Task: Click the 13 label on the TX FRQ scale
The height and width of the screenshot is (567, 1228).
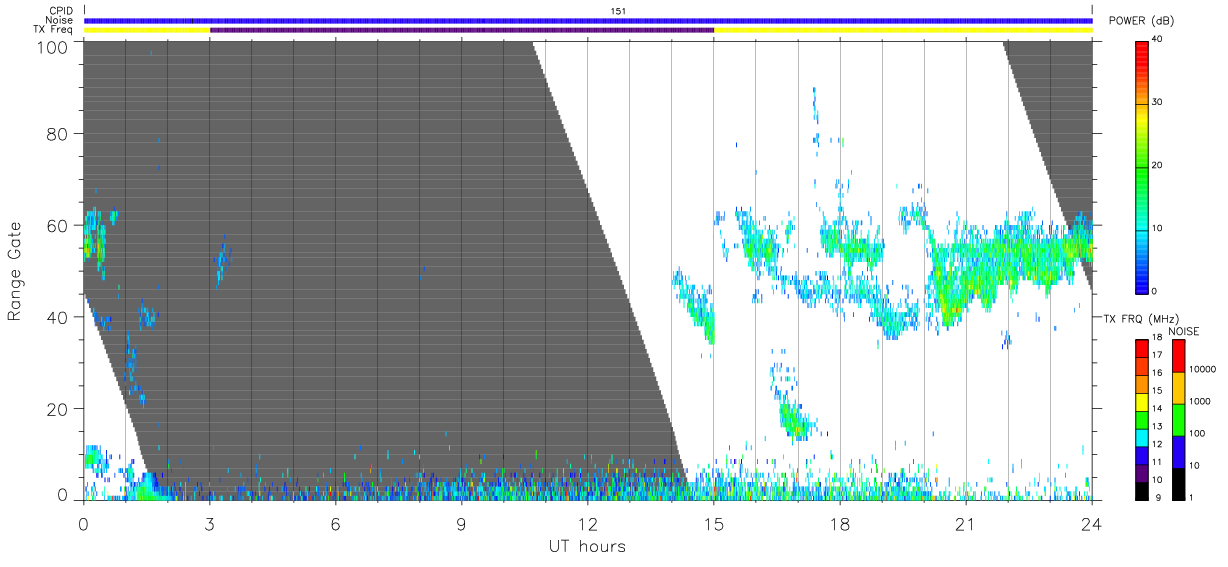Action: coord(1158,427)
